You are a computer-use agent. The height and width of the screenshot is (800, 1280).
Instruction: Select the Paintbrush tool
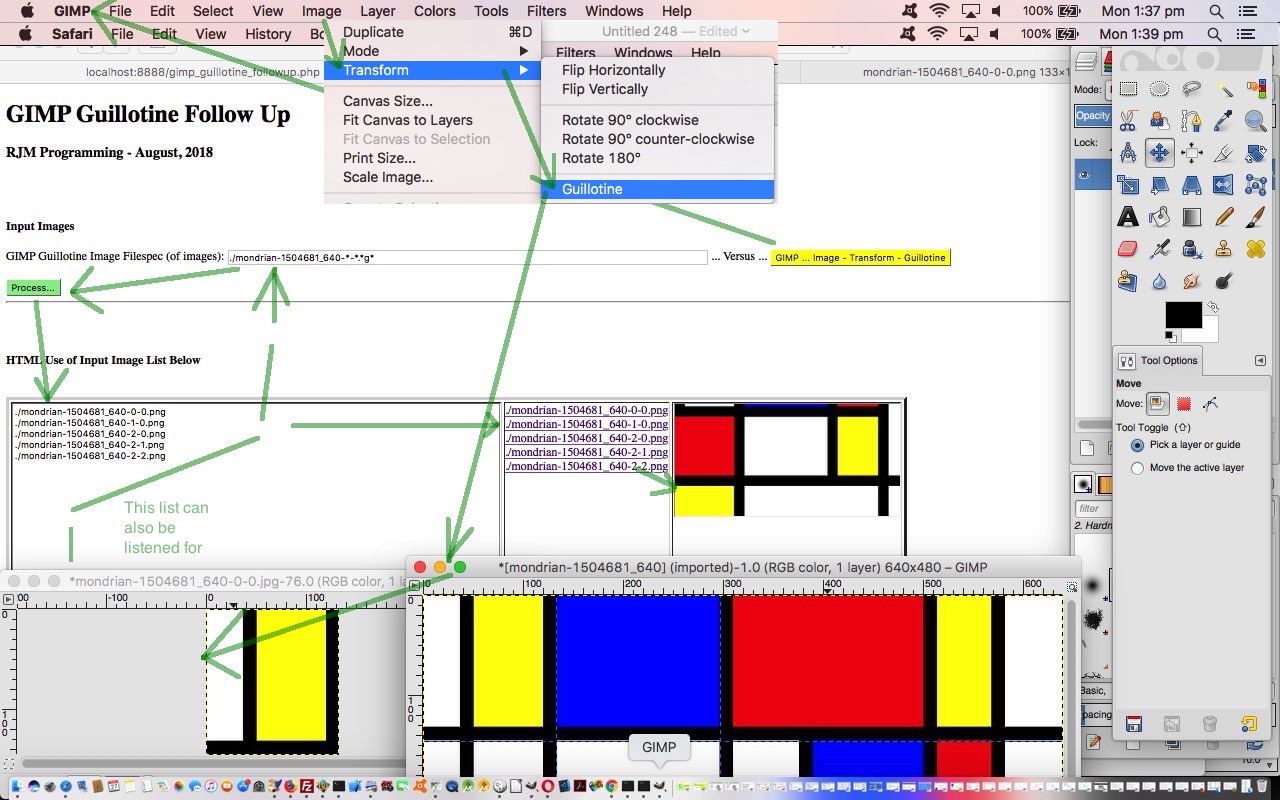pos(1256,217)
